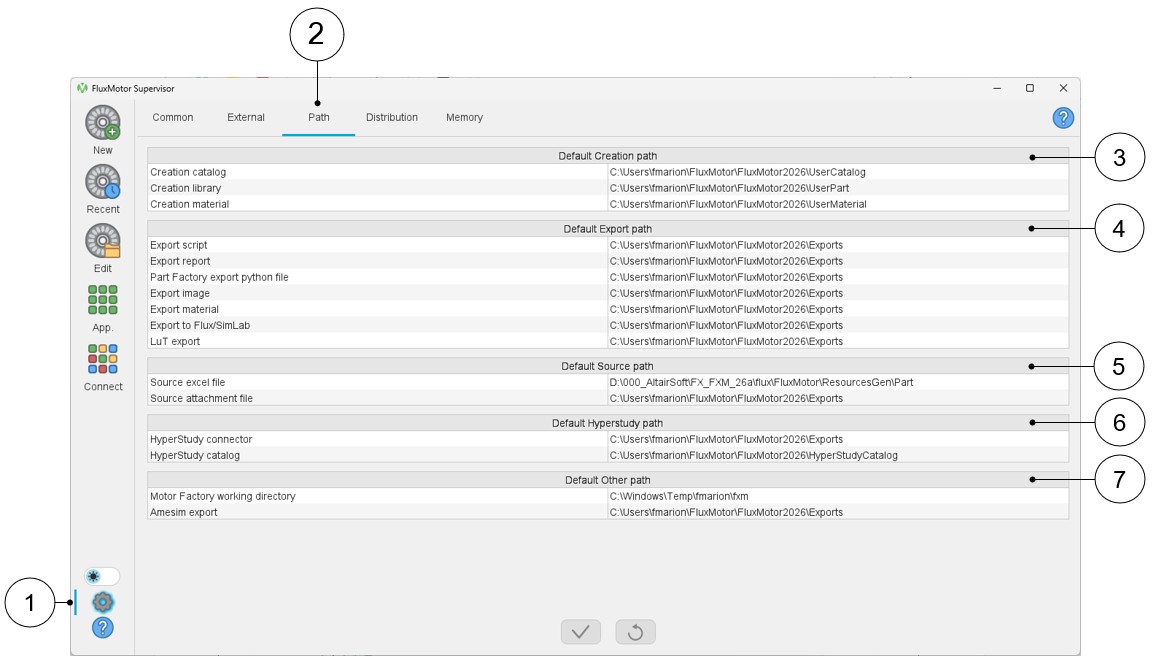Screen dimensions: 1153x668
Task: Edit Part Factory export python file path
Action: pos(838,277)
